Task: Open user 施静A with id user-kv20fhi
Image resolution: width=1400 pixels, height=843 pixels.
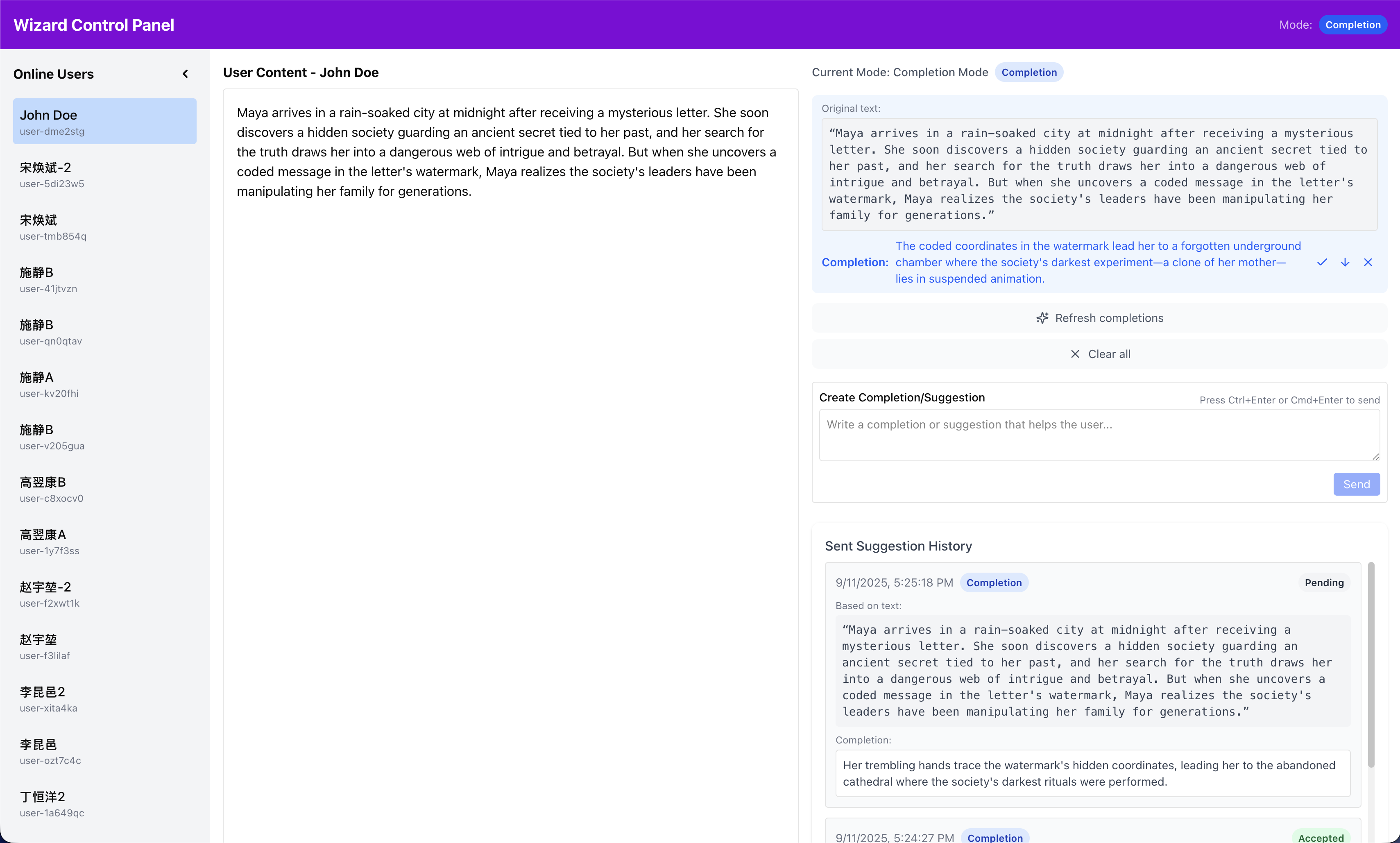Action: point(104,385)
